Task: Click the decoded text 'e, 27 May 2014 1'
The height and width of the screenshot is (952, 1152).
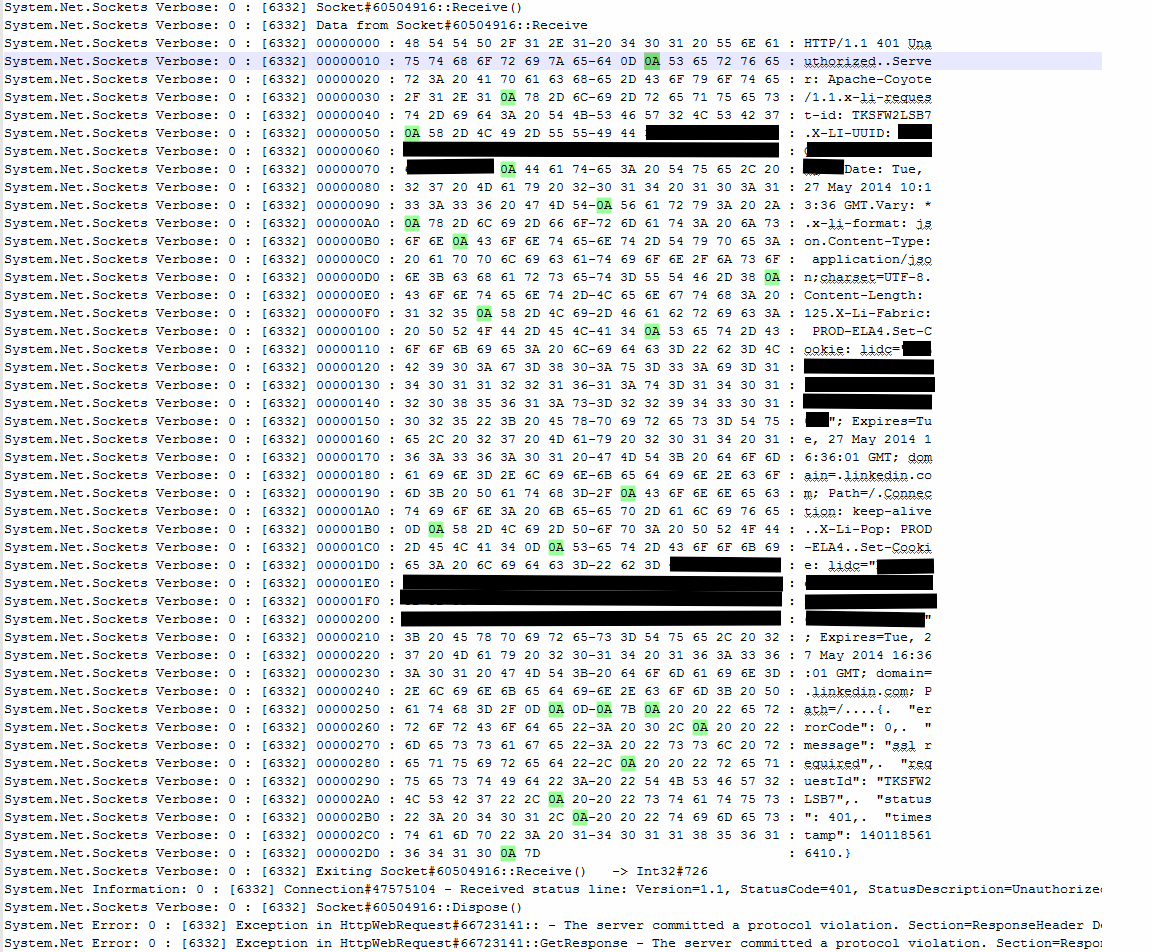Action: (x=867, y=439)
